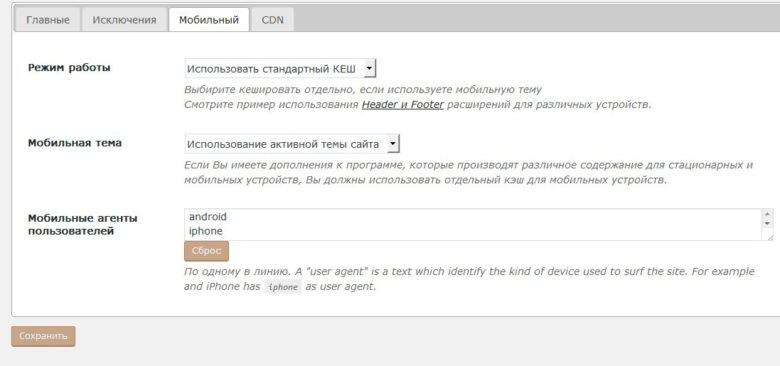Expand the Мобильная тема dropdown

click(x=292, y=144)
